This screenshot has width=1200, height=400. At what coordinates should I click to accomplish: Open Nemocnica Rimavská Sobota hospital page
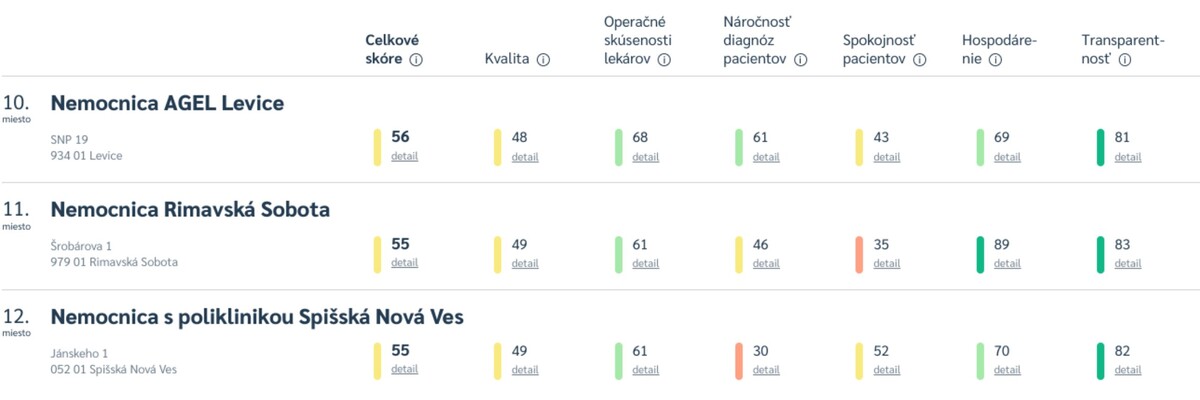[190, 210]
